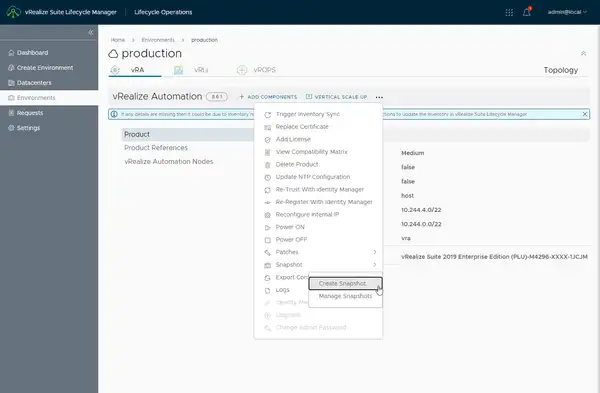Viewport: 600px width, 393px height.
Task: Click the Requests icon
Action: (11, 113)
